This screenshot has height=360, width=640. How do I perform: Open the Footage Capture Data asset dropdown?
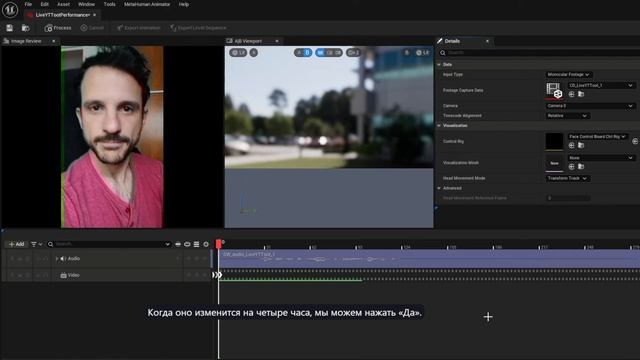click(601, 85)
